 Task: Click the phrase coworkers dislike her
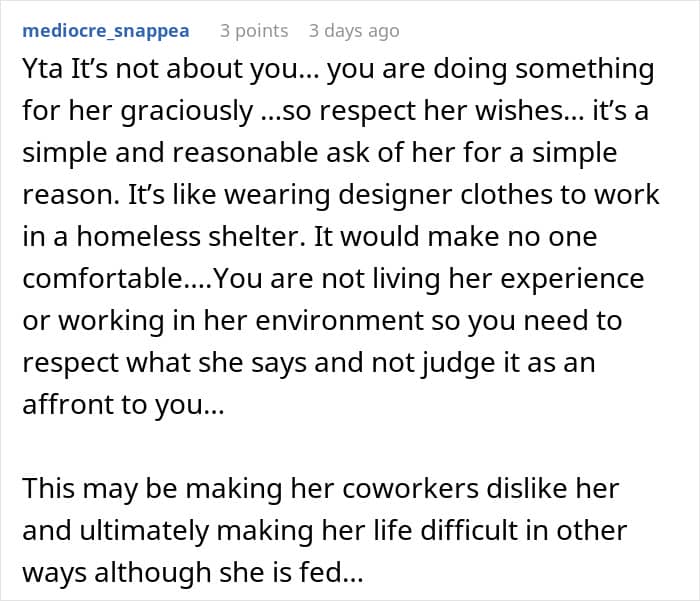[481, 488]
